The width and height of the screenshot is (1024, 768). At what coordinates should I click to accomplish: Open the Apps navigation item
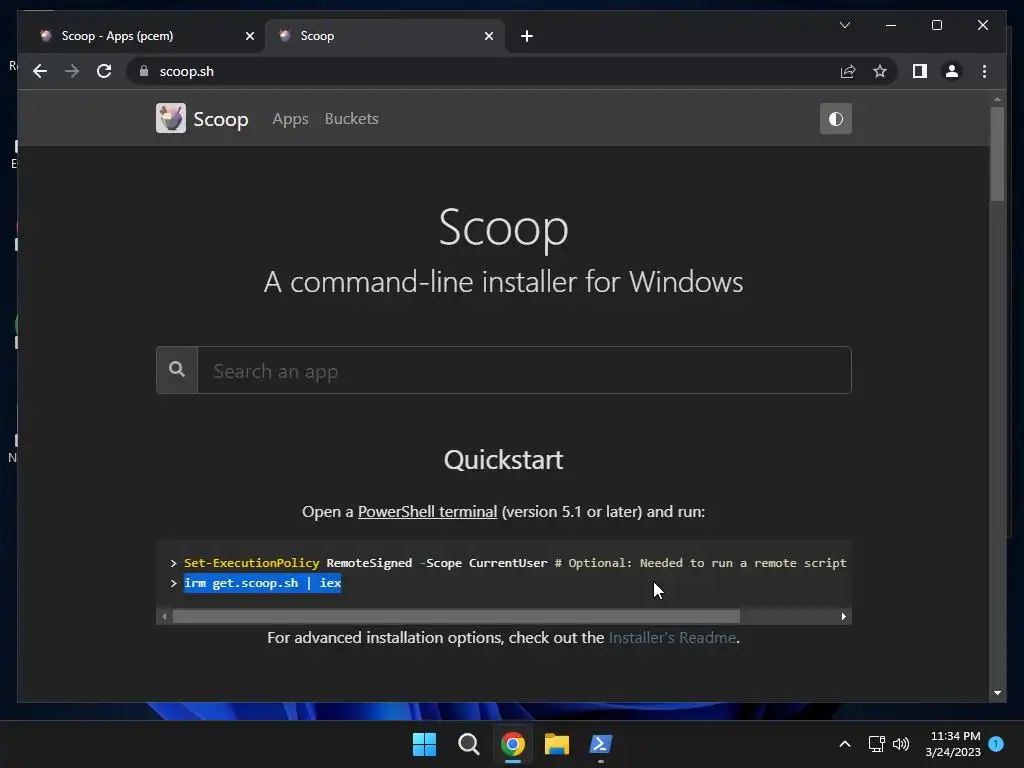290,119
